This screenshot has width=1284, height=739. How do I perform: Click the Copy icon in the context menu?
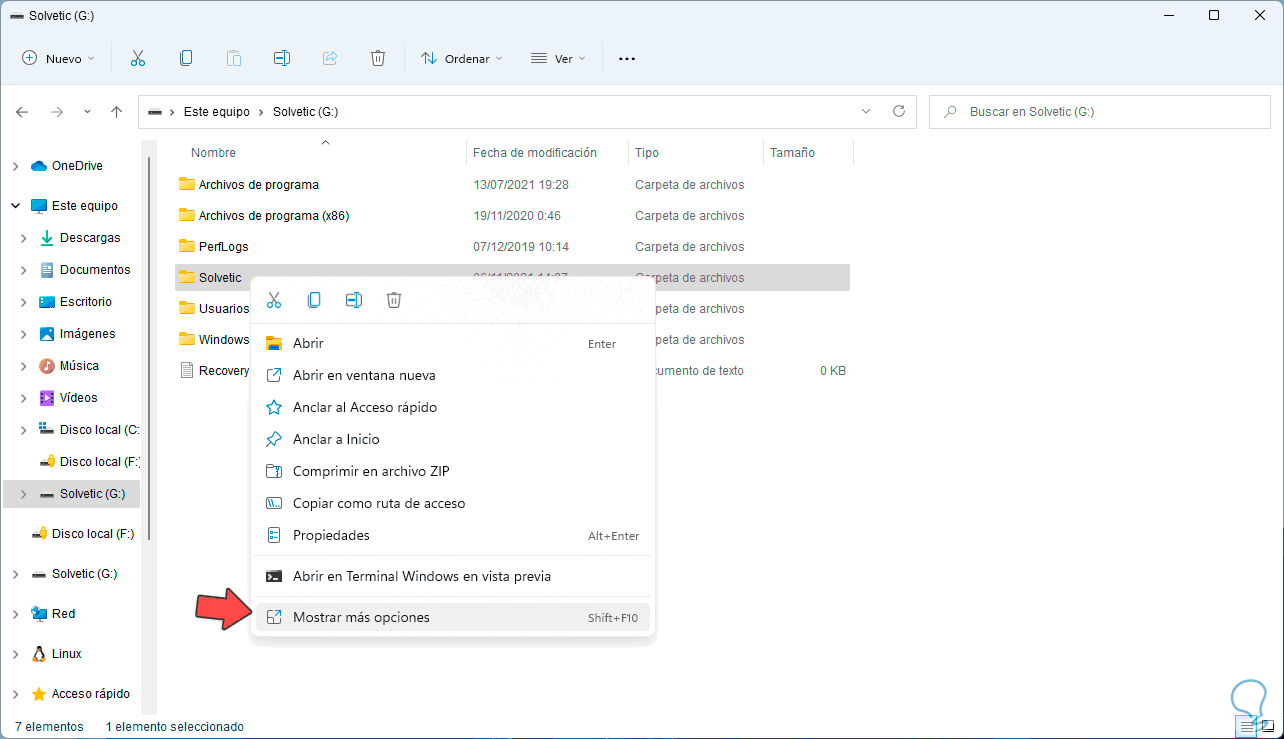(314, 300)
